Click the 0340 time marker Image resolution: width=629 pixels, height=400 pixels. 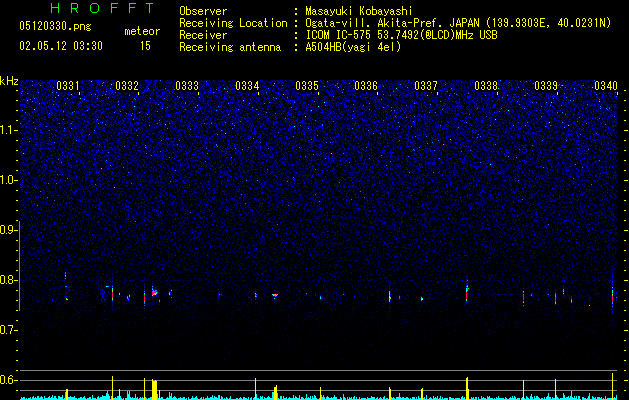(x=606, y=86)
